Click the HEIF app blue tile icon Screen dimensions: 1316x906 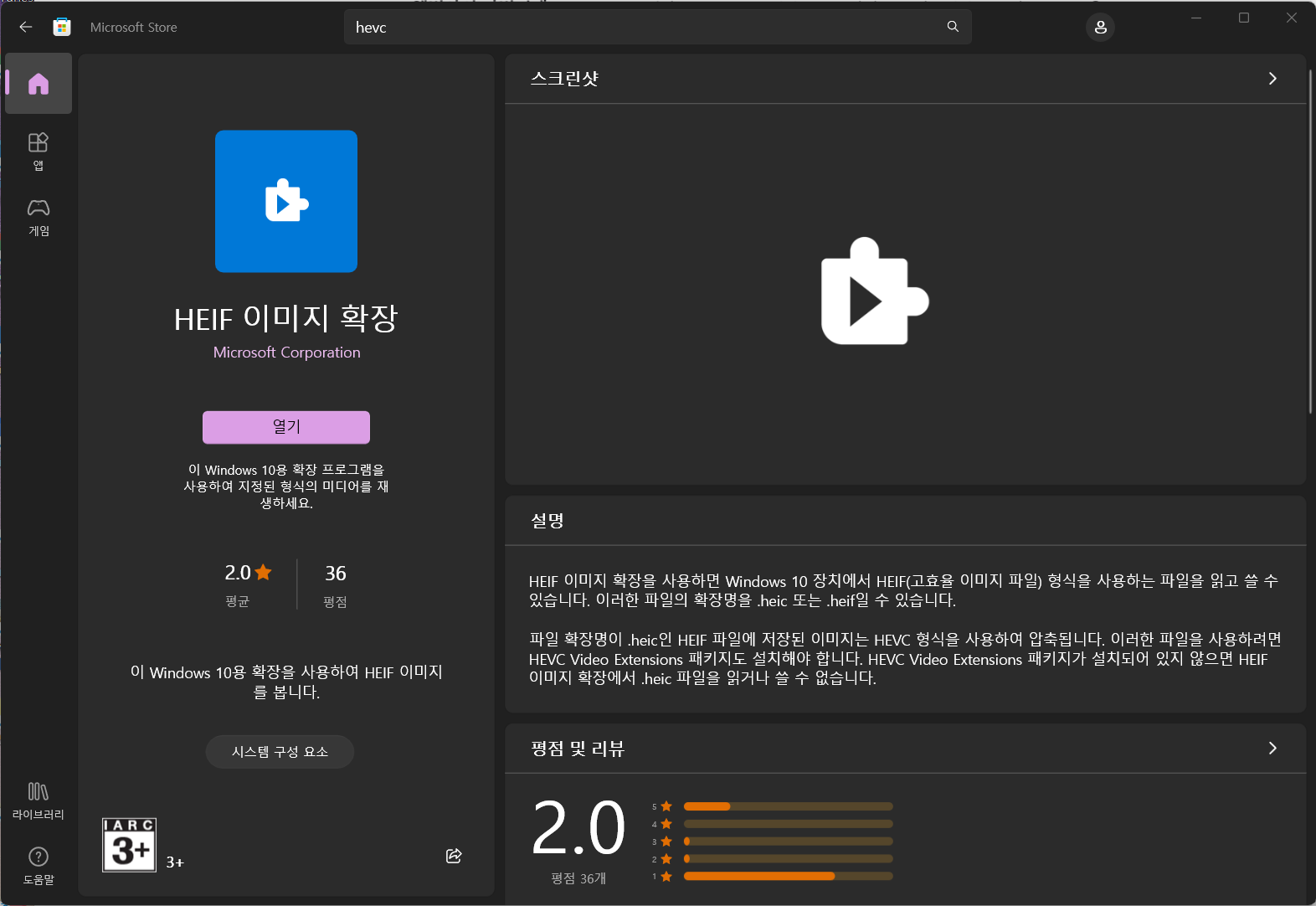click(286, 201)
